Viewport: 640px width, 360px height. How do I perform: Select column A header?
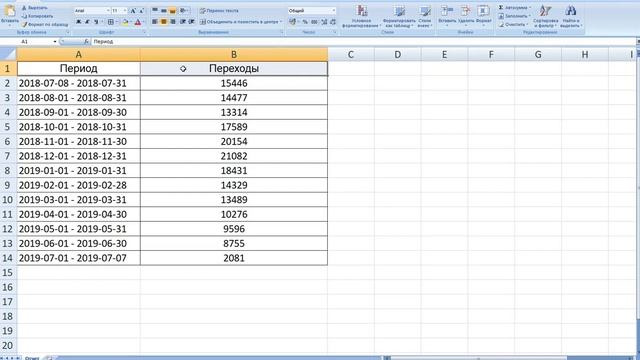click(x=78, y=54)
